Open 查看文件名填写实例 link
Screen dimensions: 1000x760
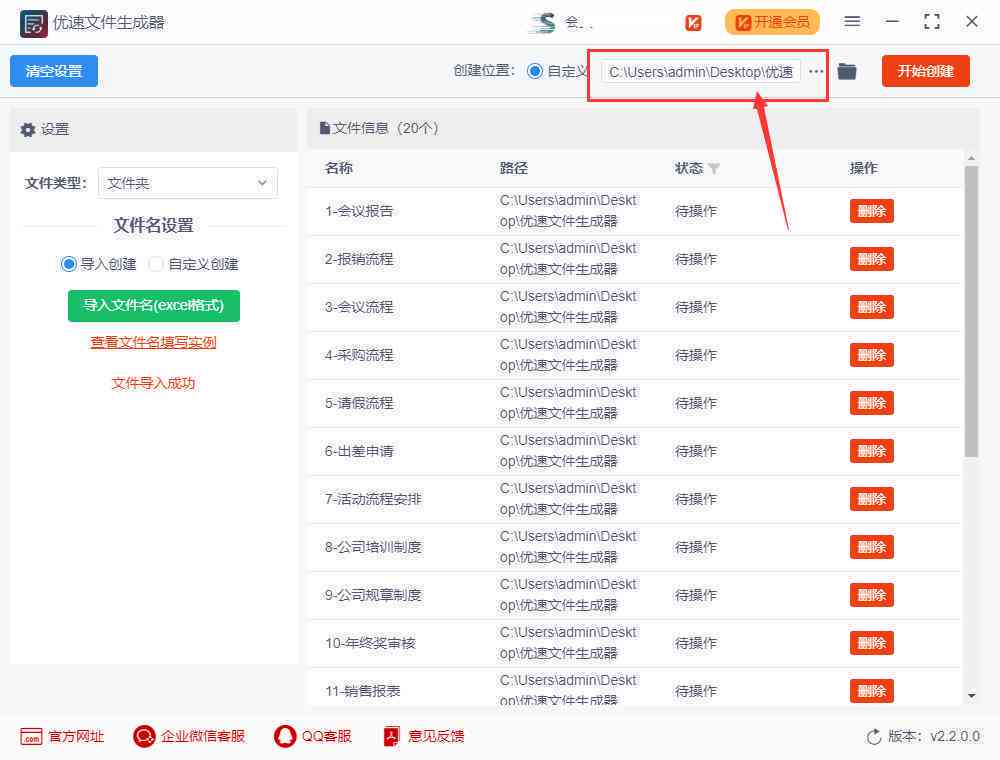coord(154,342)
